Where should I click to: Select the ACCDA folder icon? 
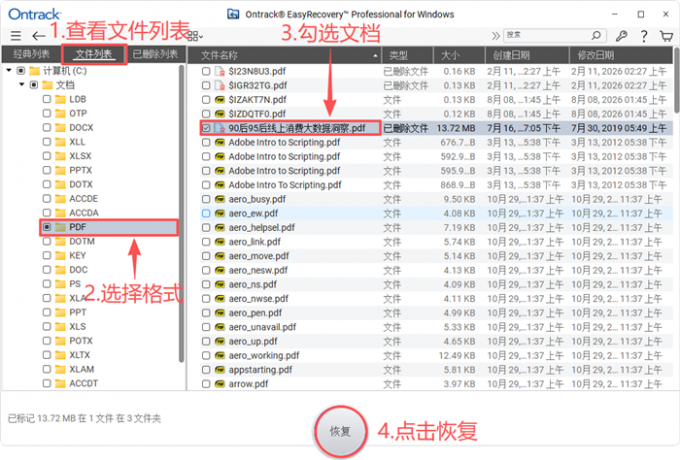click(60, 213)
